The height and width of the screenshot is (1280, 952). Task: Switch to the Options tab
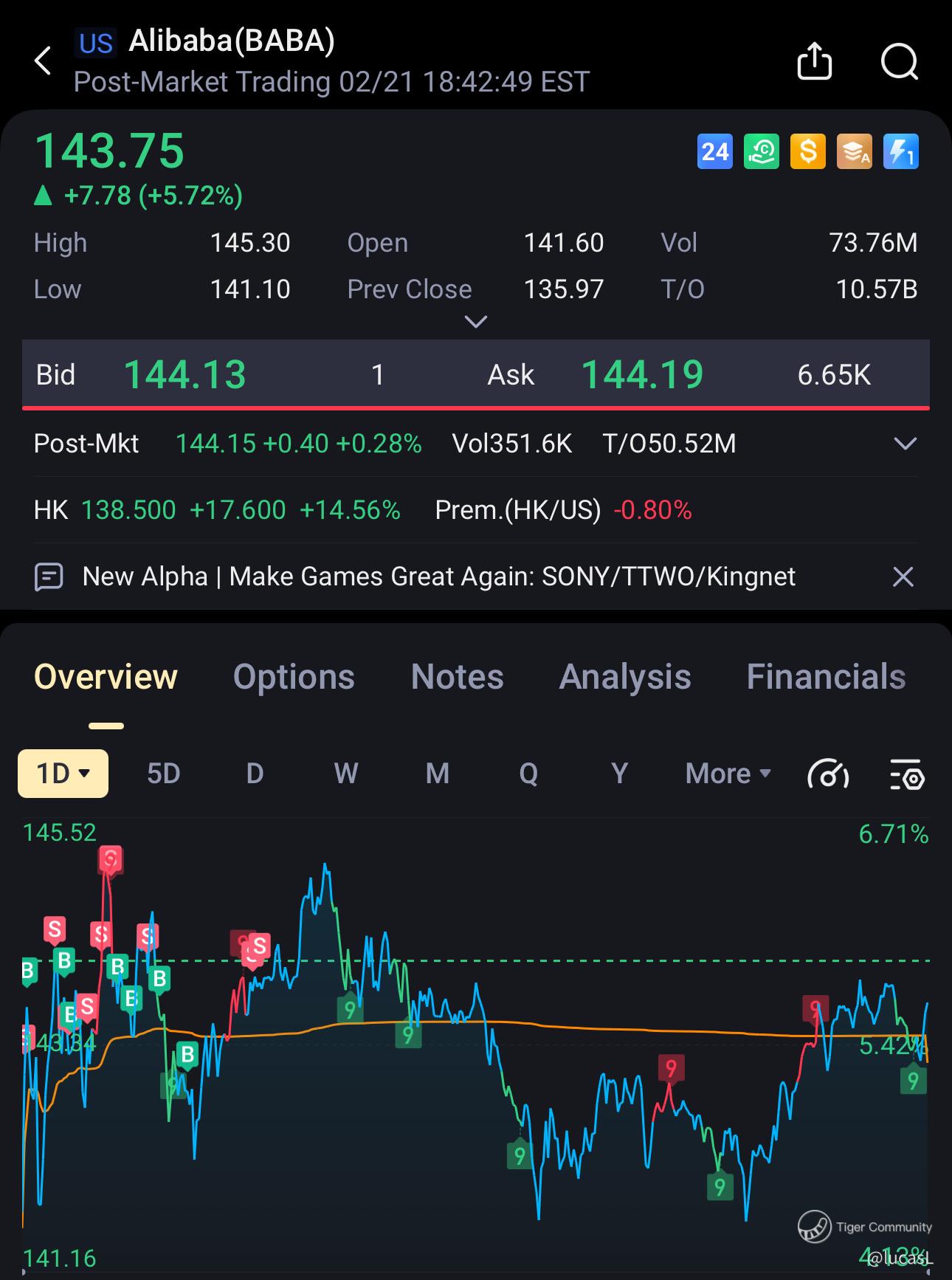click(x=294, y=677)
